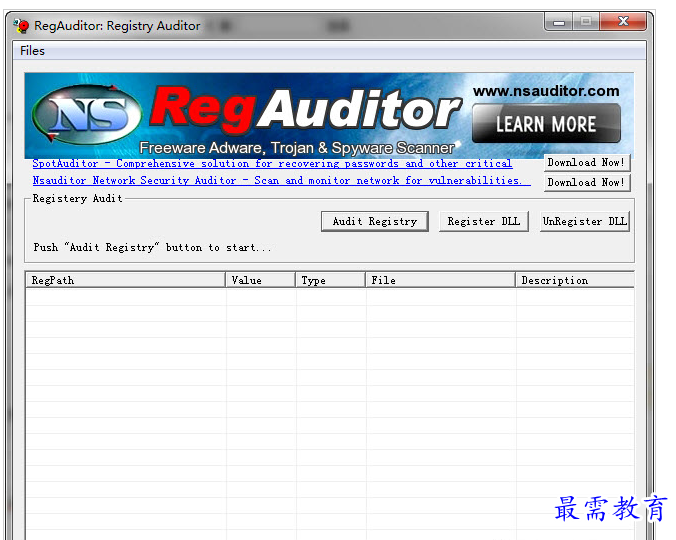Click Download Now next to Nsauditor

pos(587,182)
